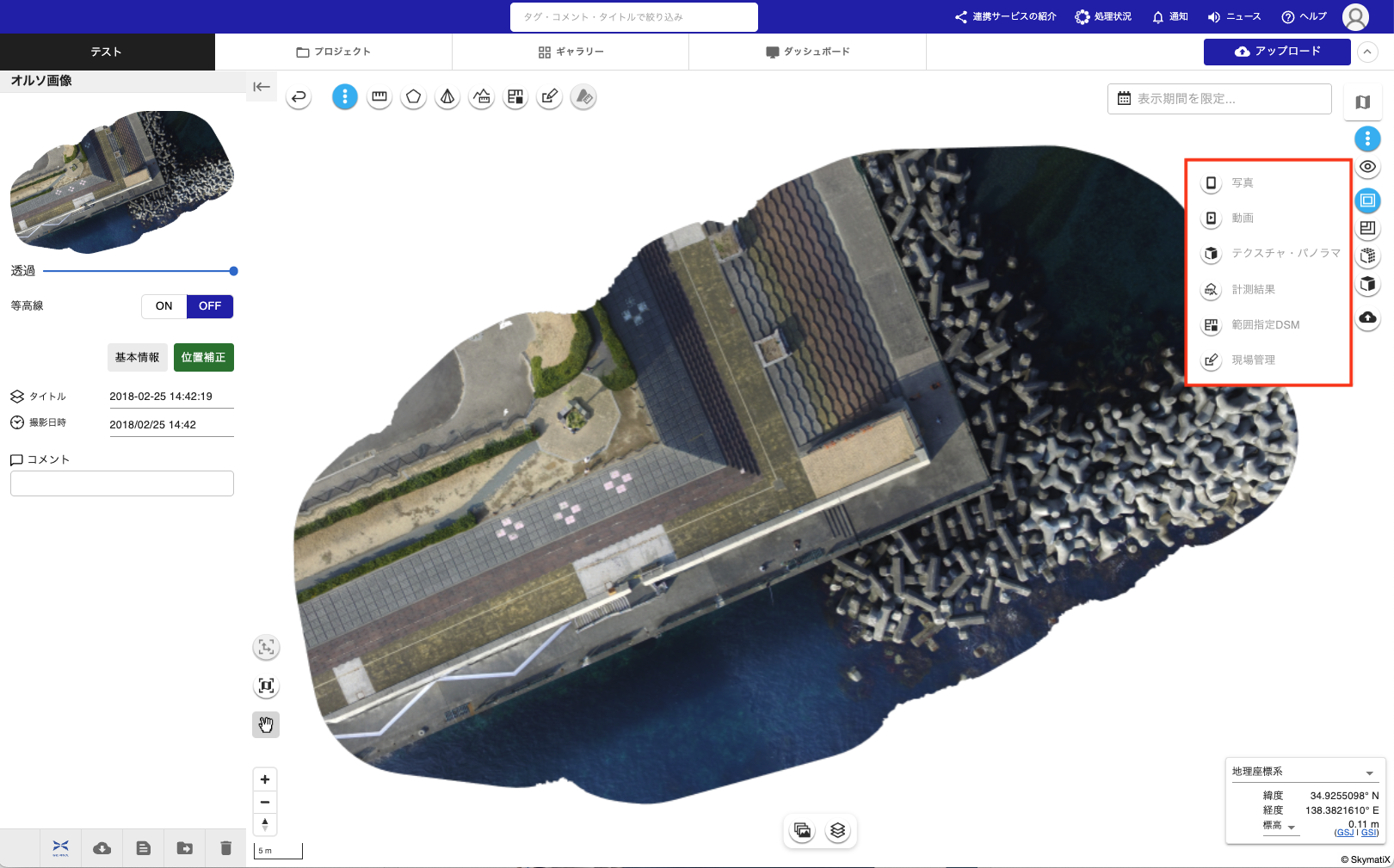The height and width of the screenshot is (868, 1394).
Task: Open the ギャラリー tab
Action: point(571,52)
